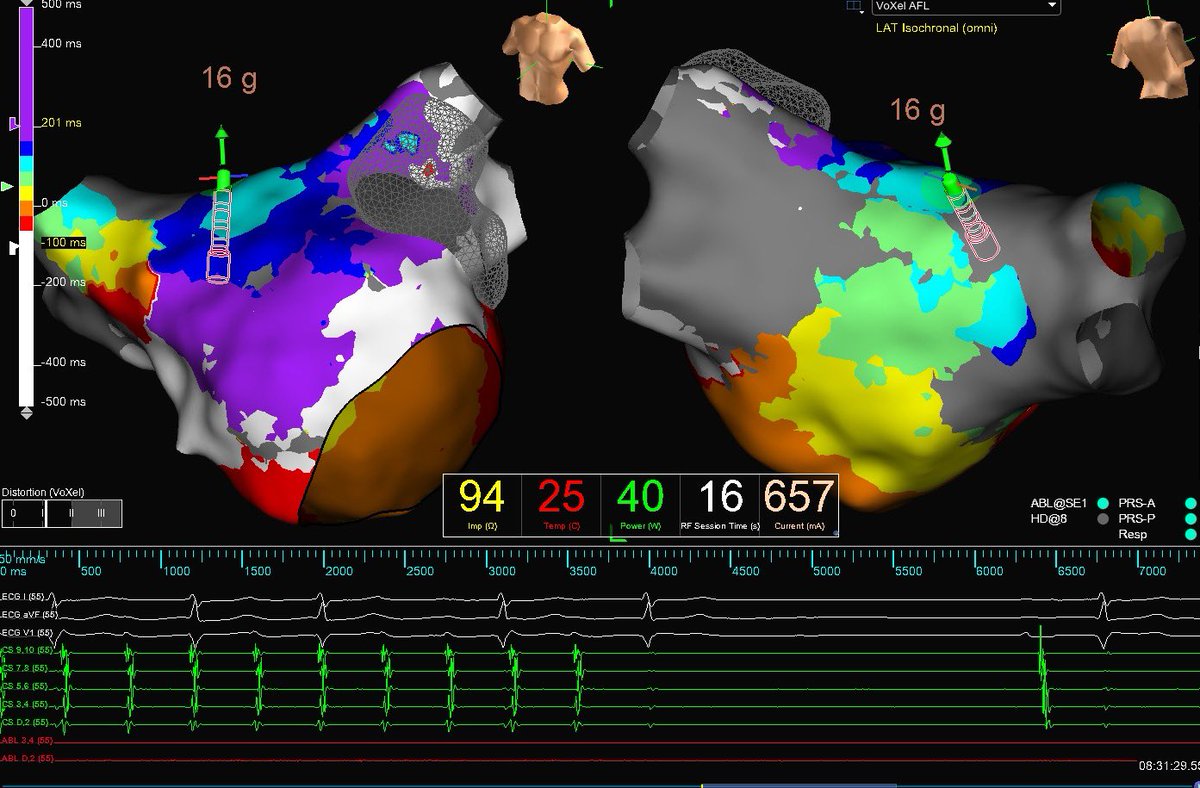1200x788 pixels.
Task: Click the Resp status indicator dot
Action: tap(1191, 535)
